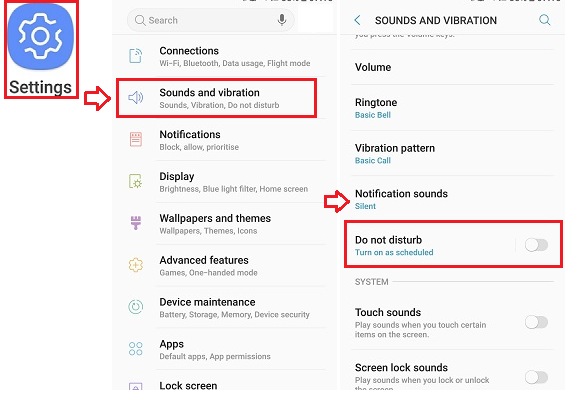Tap the Notifications icon
Viewport: 577px width, 404px height.
point(136,139)
